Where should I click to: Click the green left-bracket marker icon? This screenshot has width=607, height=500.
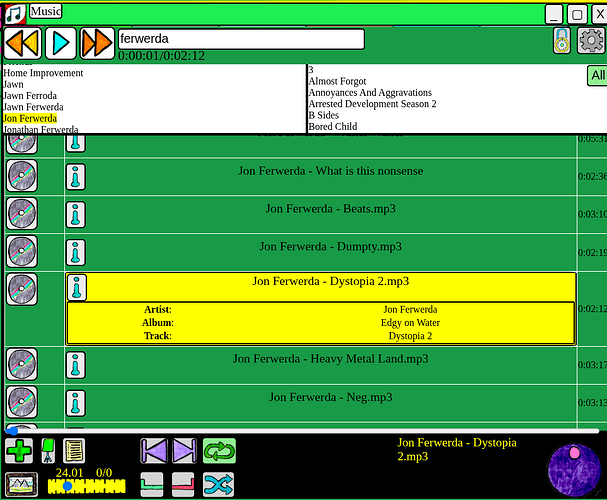(x=151, y=485)
